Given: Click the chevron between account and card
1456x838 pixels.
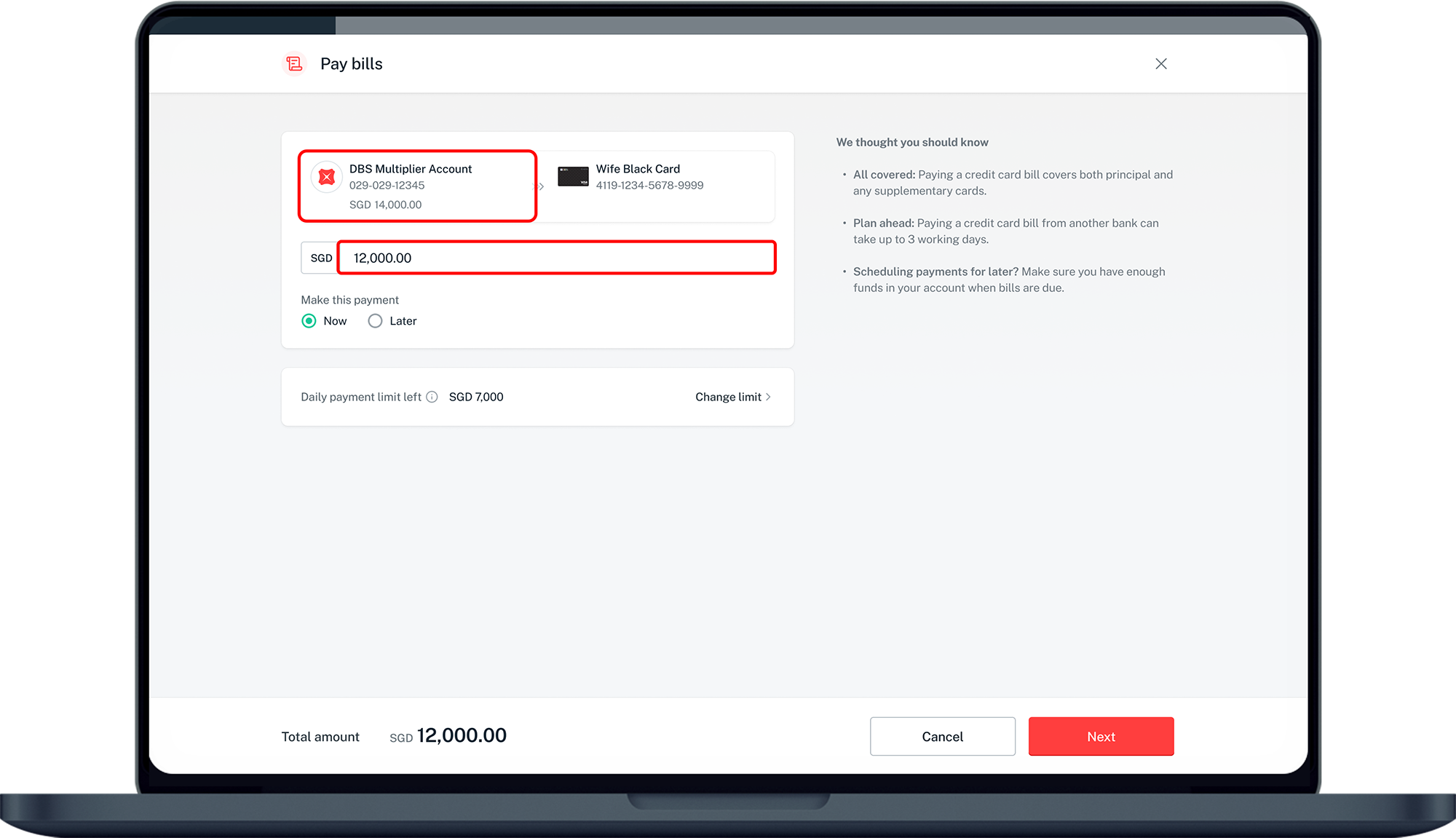Looking at the screenshot, I should tap(541, 186).
